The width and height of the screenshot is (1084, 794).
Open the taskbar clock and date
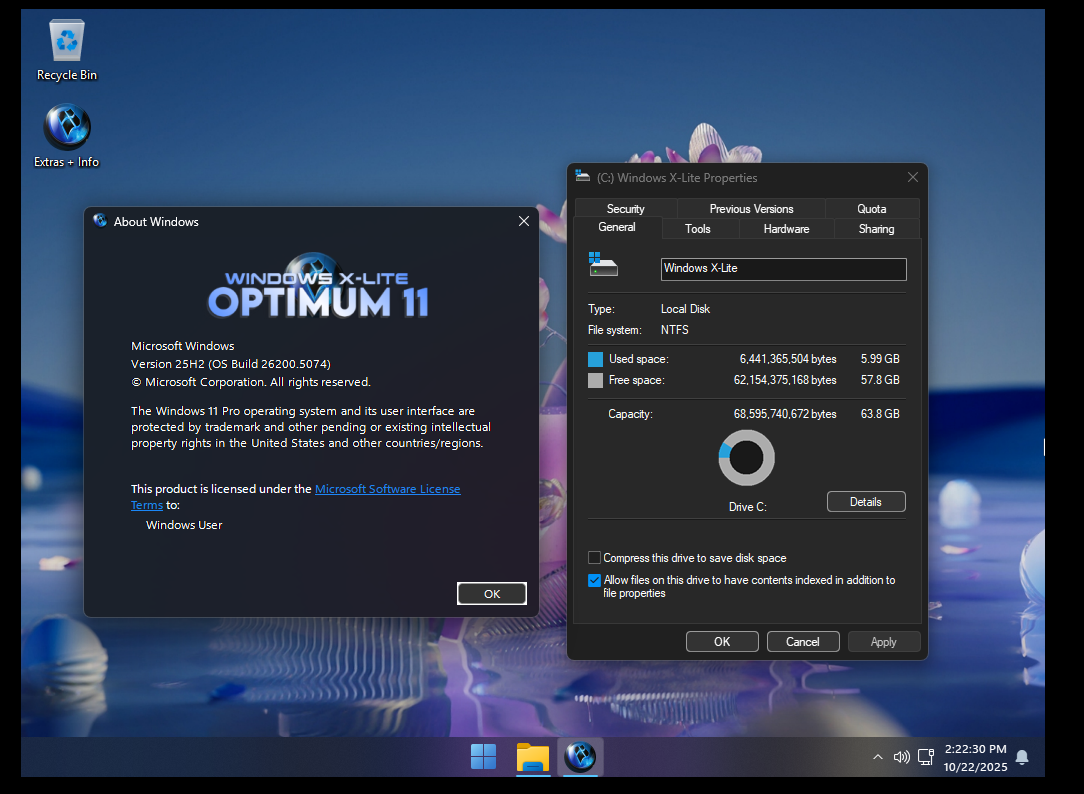pos(975,758)
